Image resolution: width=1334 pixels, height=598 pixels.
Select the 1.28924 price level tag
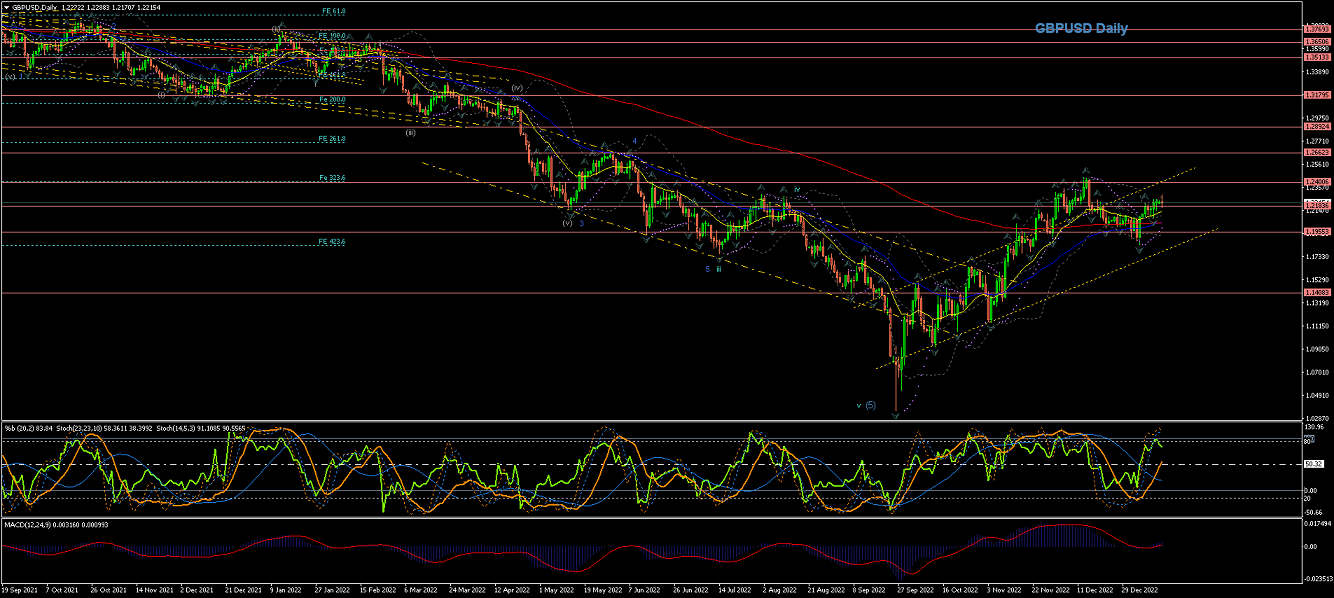(x=1316, y=127)
